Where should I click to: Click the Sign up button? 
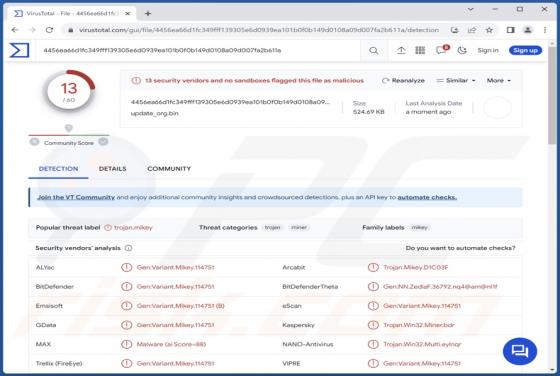click(x=525, y=50)
